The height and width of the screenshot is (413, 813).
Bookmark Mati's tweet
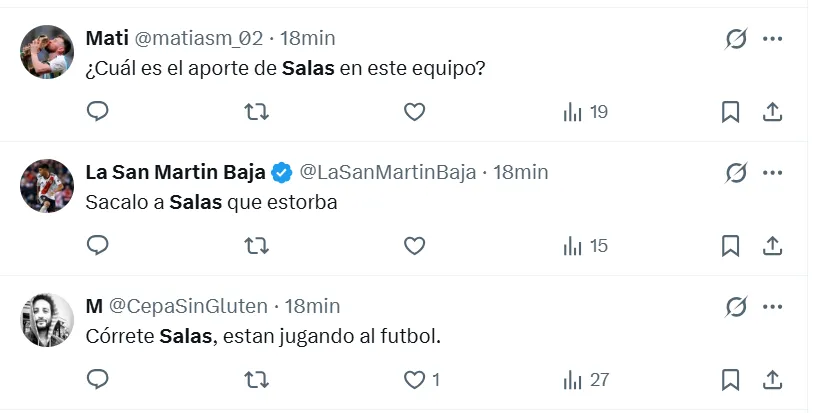click(x=730, y=112)
